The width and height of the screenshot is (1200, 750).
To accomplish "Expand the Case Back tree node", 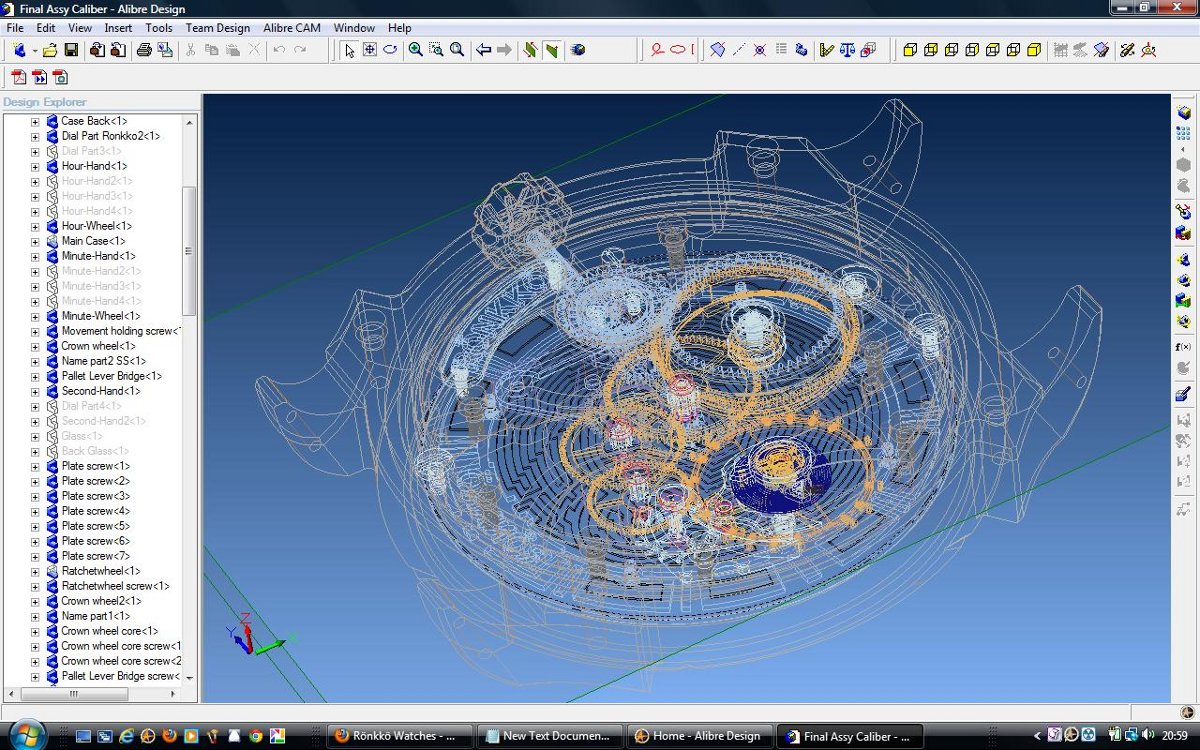I will pyautogui.click(x=35, y=121).
